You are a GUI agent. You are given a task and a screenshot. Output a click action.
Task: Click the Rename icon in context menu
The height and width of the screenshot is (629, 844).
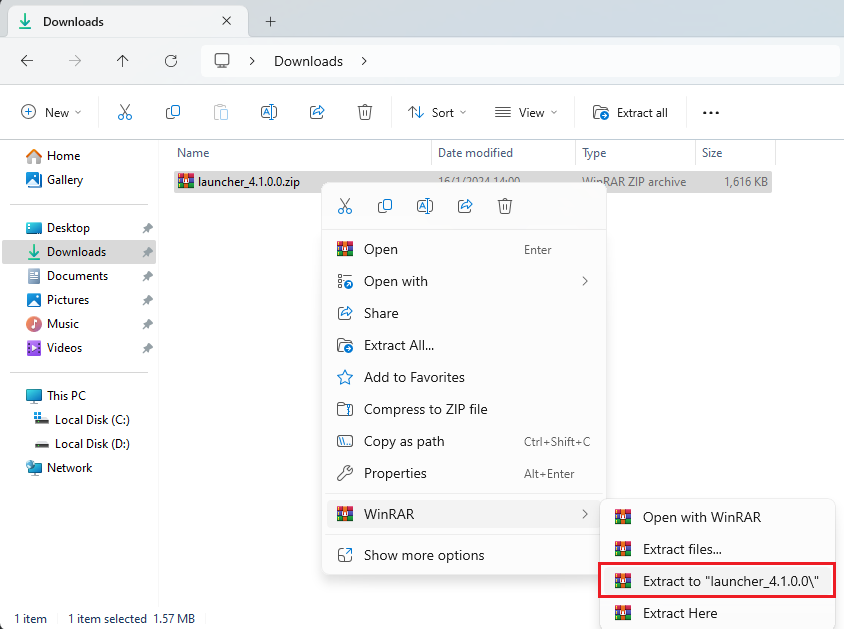[425, 206]
